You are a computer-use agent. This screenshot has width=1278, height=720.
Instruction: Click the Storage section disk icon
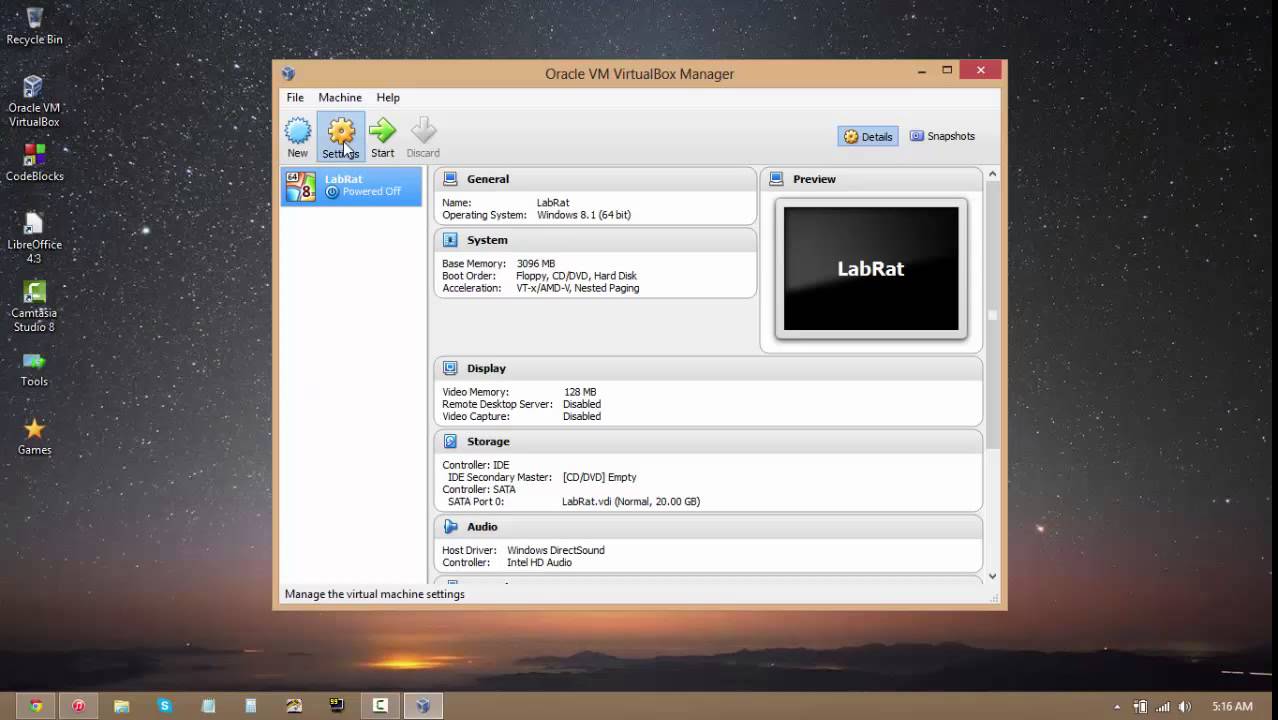coord(450,441)
